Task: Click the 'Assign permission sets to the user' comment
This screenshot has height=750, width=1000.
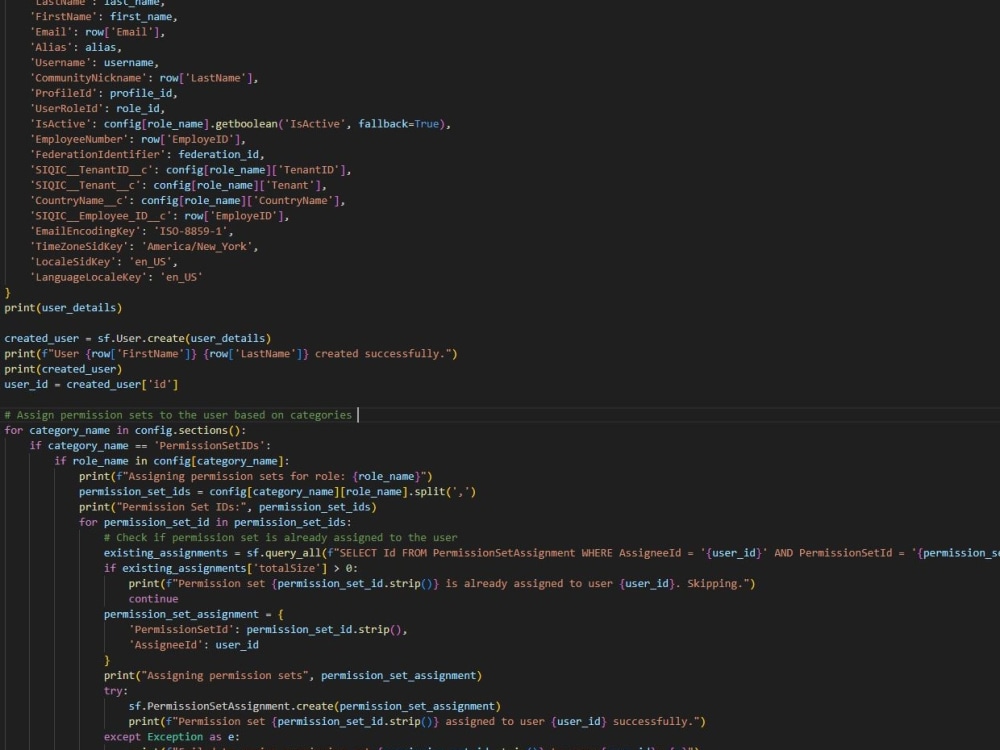Action: click(118, 415)
